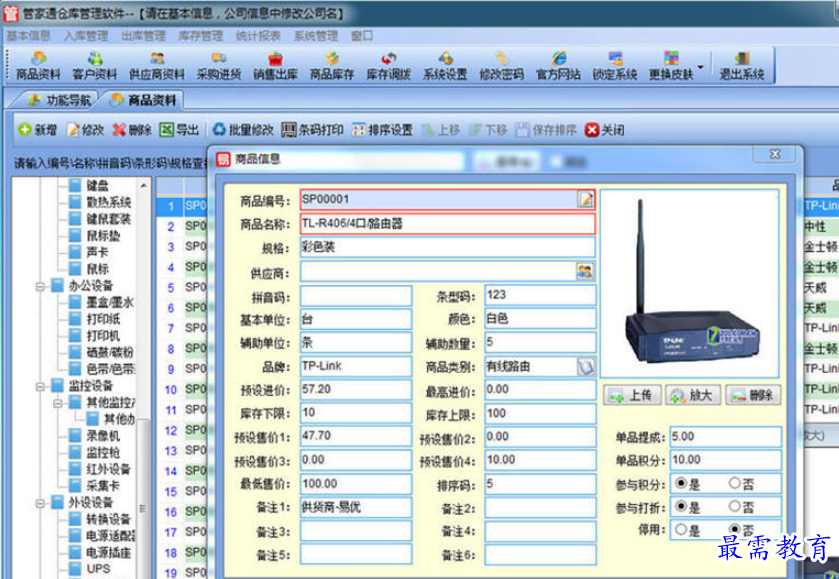The height and width of the screenshot is (579, 839).
Task: Click 删除 image button
Action: pos(753,395)
